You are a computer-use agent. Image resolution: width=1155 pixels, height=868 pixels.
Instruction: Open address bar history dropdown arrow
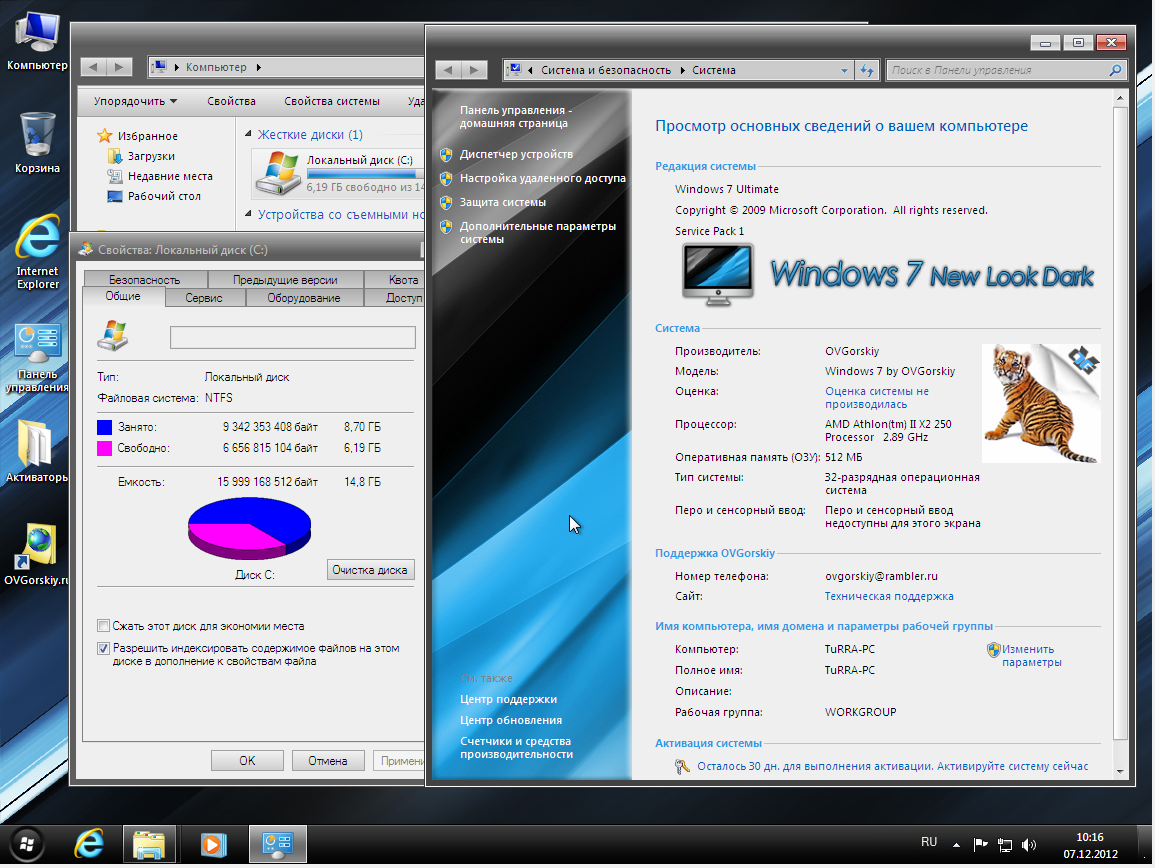coord(845,70)
